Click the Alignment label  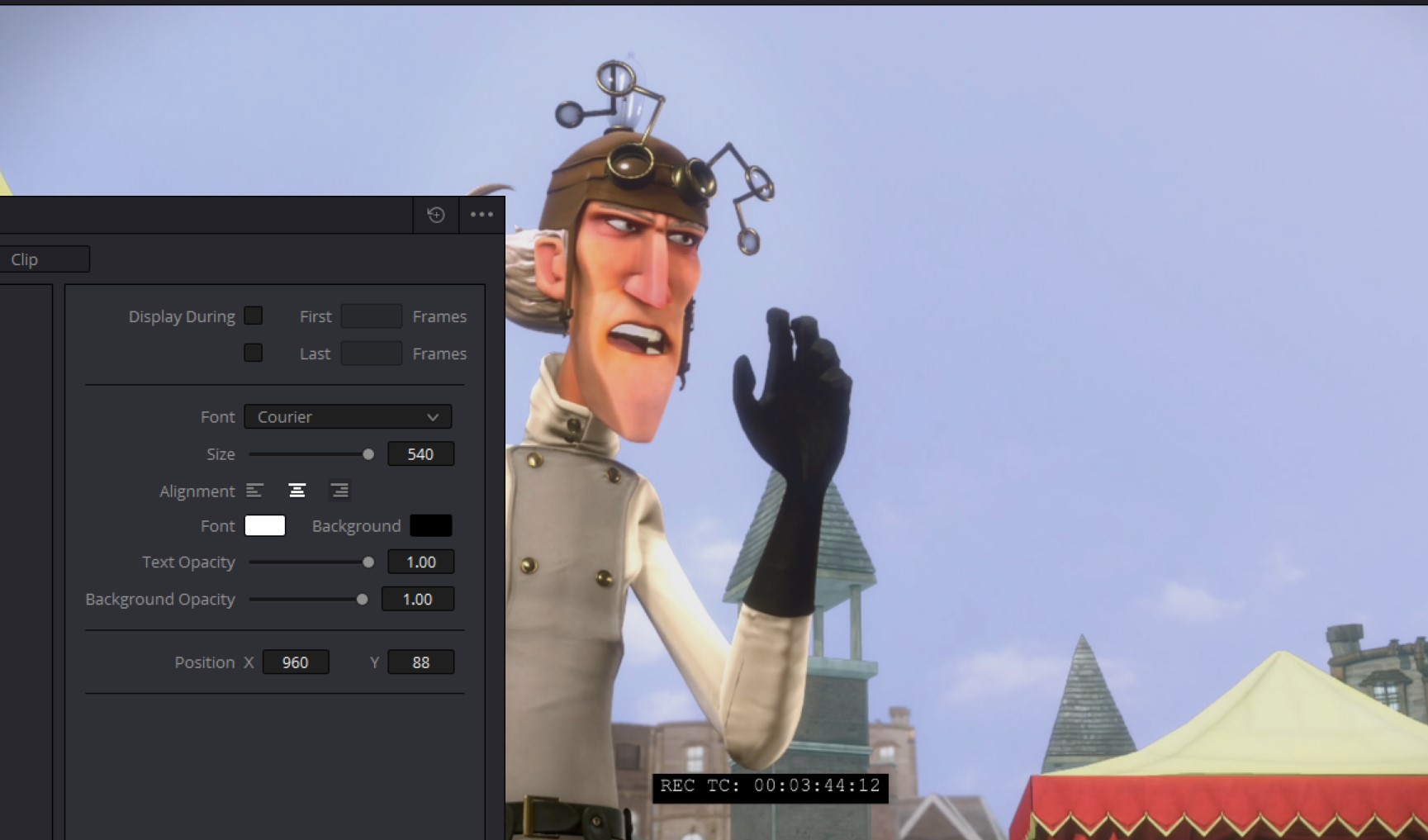click(x=197, y=491)
